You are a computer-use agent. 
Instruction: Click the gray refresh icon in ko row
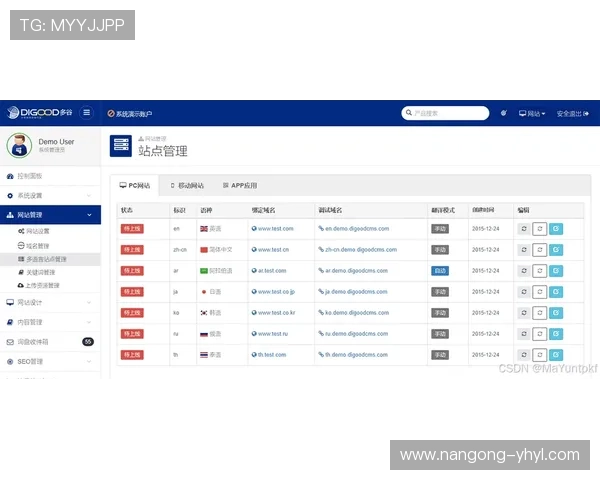[524, 312]
